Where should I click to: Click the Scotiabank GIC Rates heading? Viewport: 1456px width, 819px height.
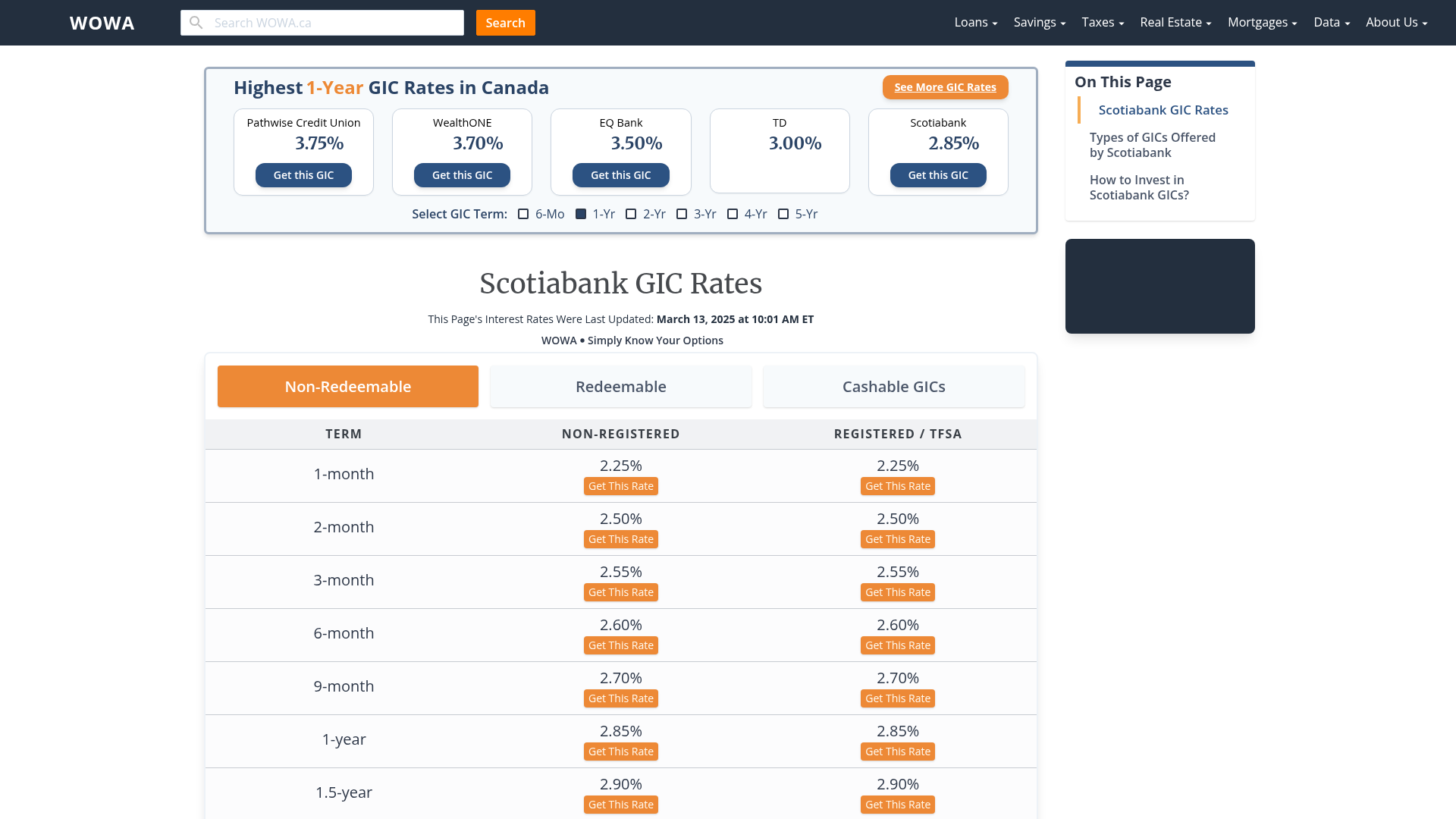[620, 284]
